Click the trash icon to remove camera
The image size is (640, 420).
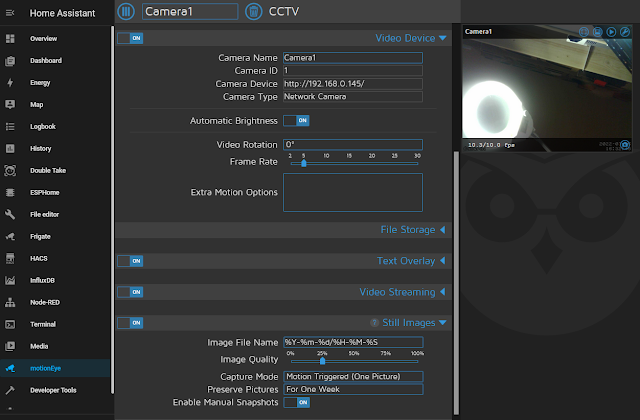(x=253, y=11)
